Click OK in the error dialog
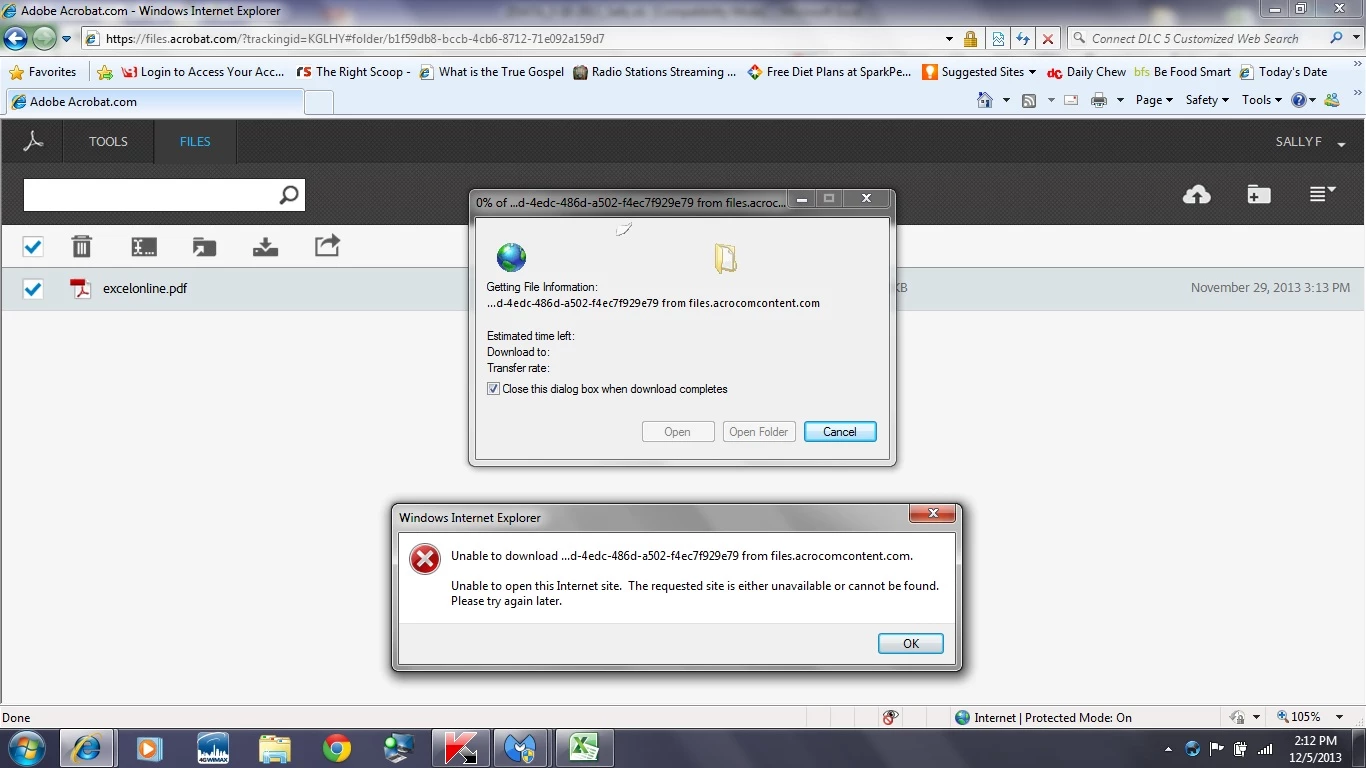This screenshot has width=1366, height=768. coord(911,644)
